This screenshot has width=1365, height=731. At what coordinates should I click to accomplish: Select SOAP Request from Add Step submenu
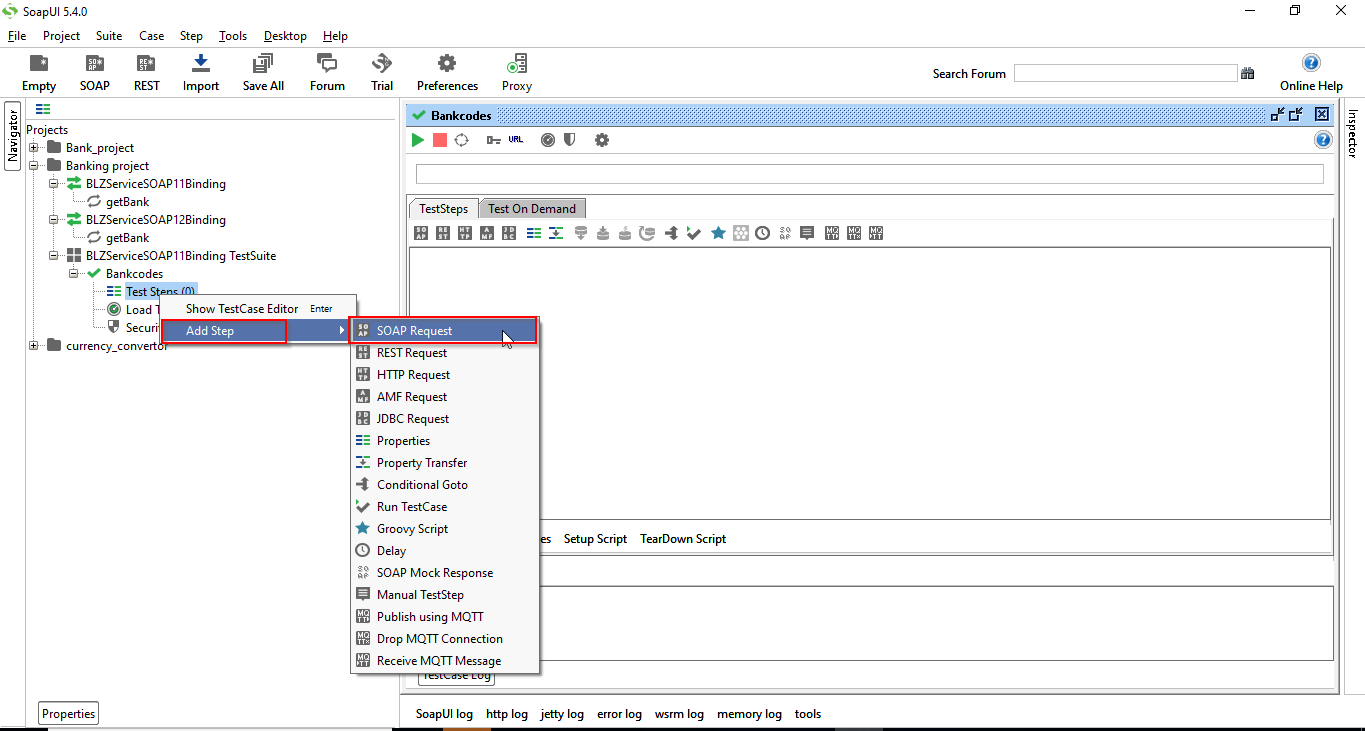[x=430, y=330]
